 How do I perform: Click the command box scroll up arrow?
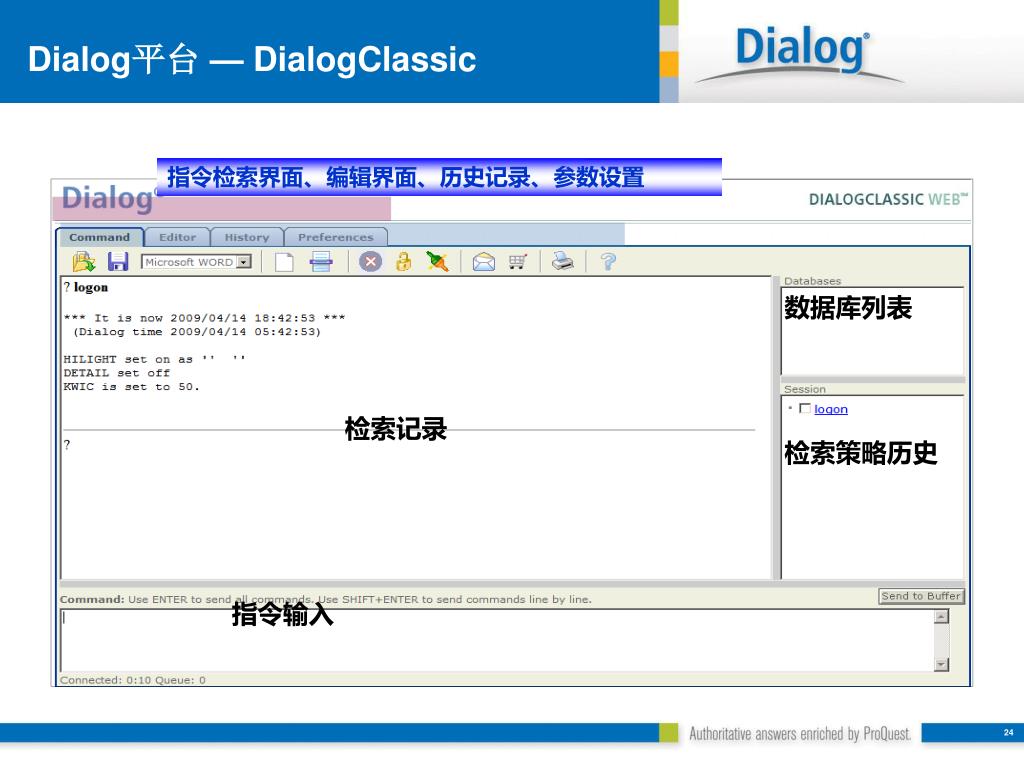click(941, 616)
